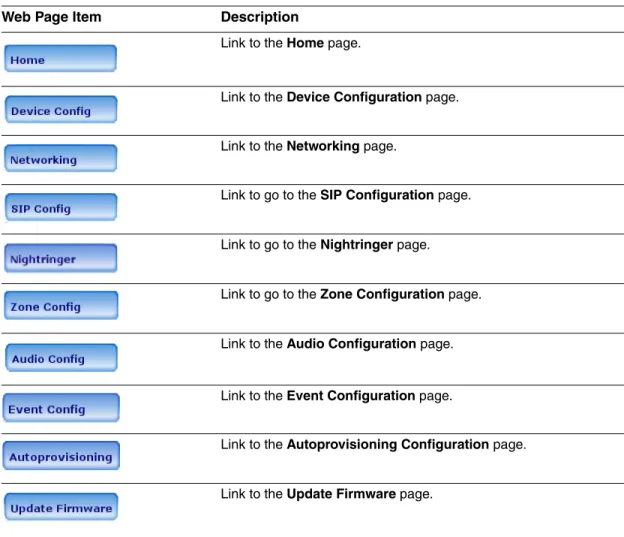Select the Nightringer page description text
624x537 pixels.
pyautogui.click(x=325, y=244)
